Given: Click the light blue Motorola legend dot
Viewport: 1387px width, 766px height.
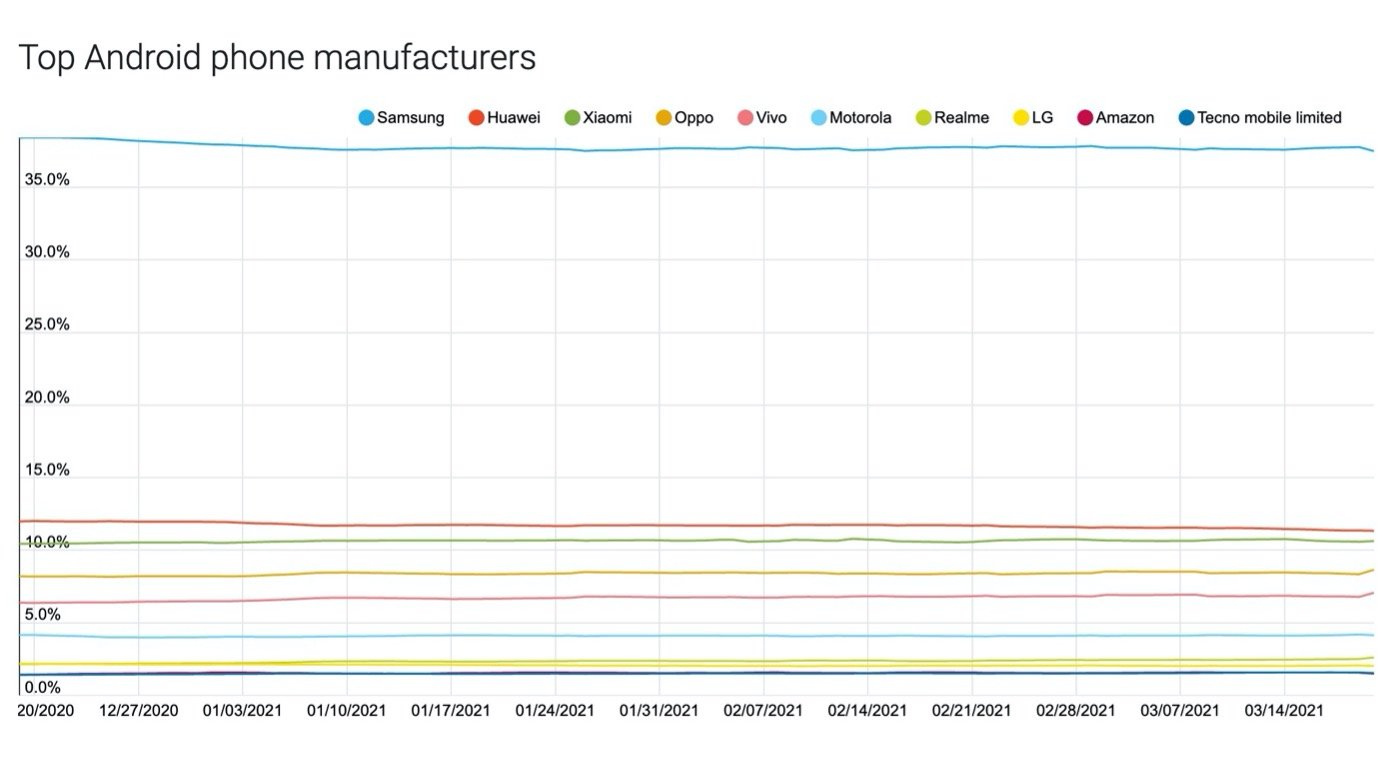Looking at the screenshot, I should [x=819, y=118].
